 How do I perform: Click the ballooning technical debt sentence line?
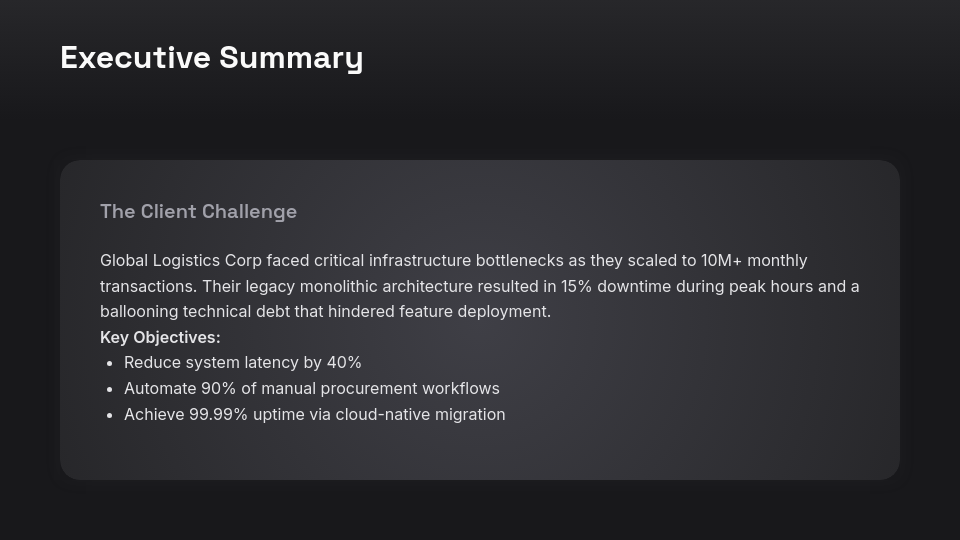[x=325, y=311]
